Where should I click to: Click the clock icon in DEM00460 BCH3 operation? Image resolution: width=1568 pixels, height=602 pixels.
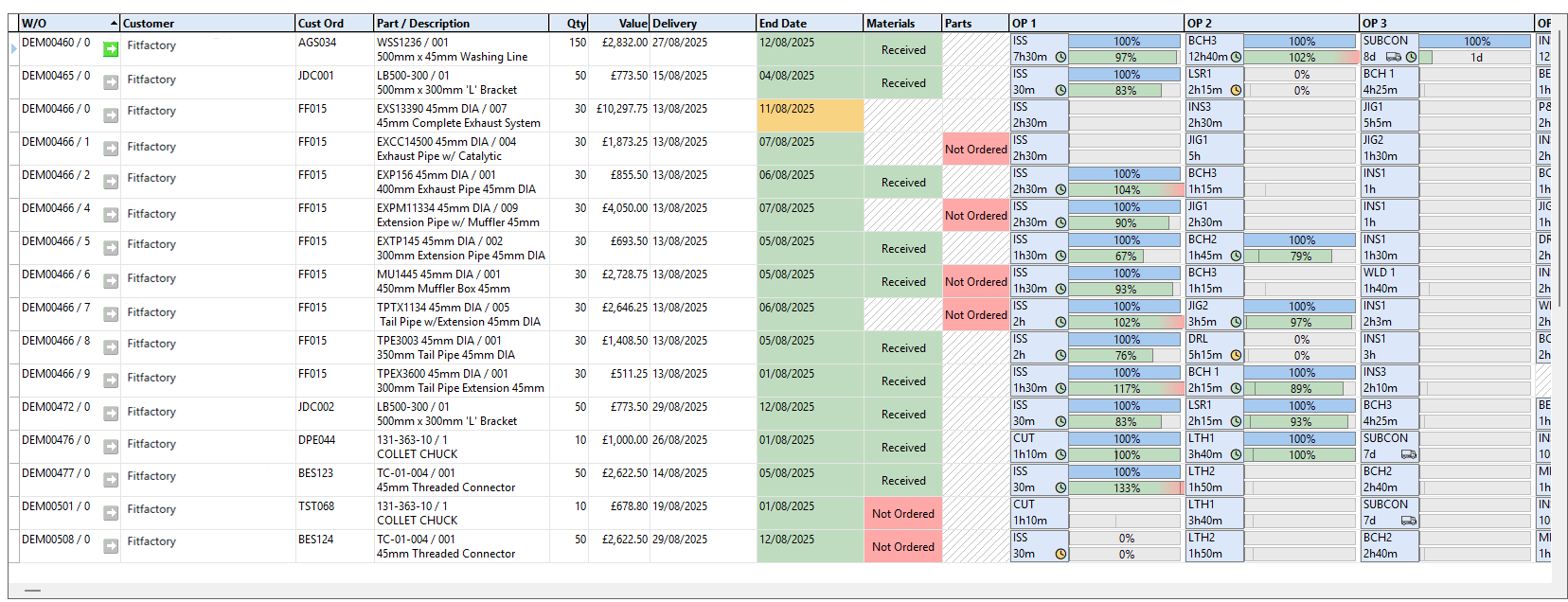(x=1236, y=57)
